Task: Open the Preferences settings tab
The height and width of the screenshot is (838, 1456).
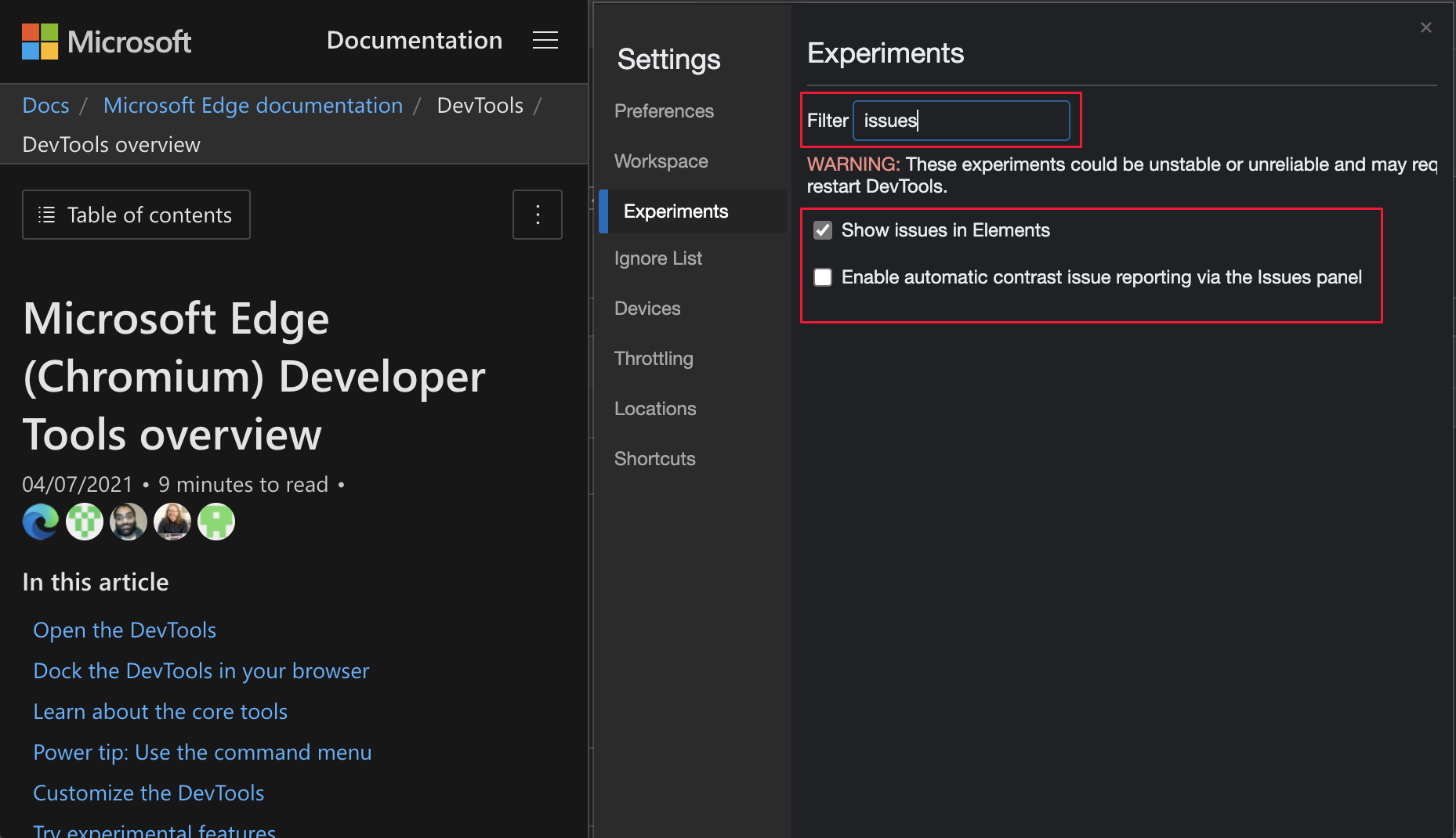Action: (x=664, y=111)
